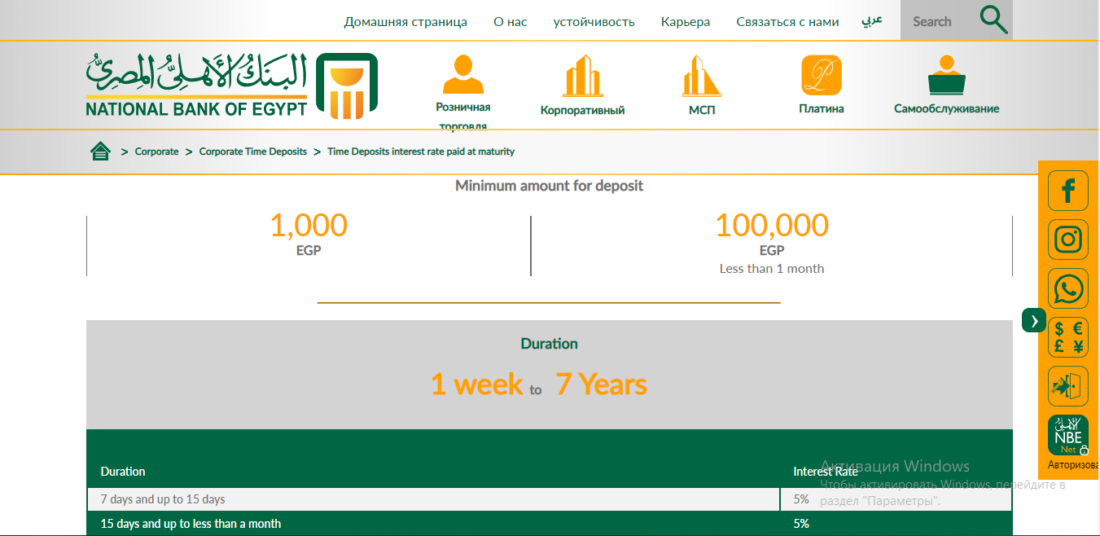Click the Связаться с нами link
The width and height of the screenshot is (1100, 536).
pos(787,22)
